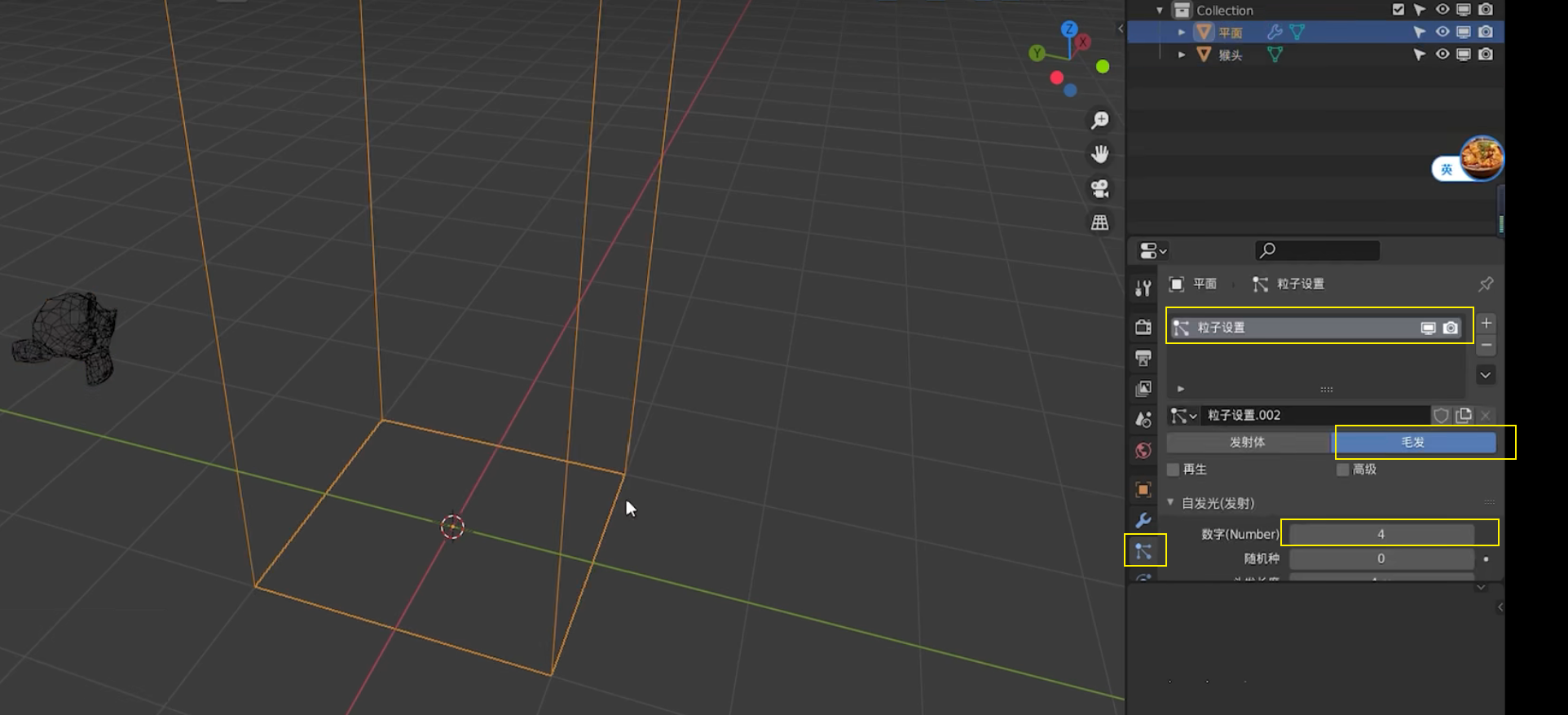Open the Scene properties tab

[x=1143, y=420]
